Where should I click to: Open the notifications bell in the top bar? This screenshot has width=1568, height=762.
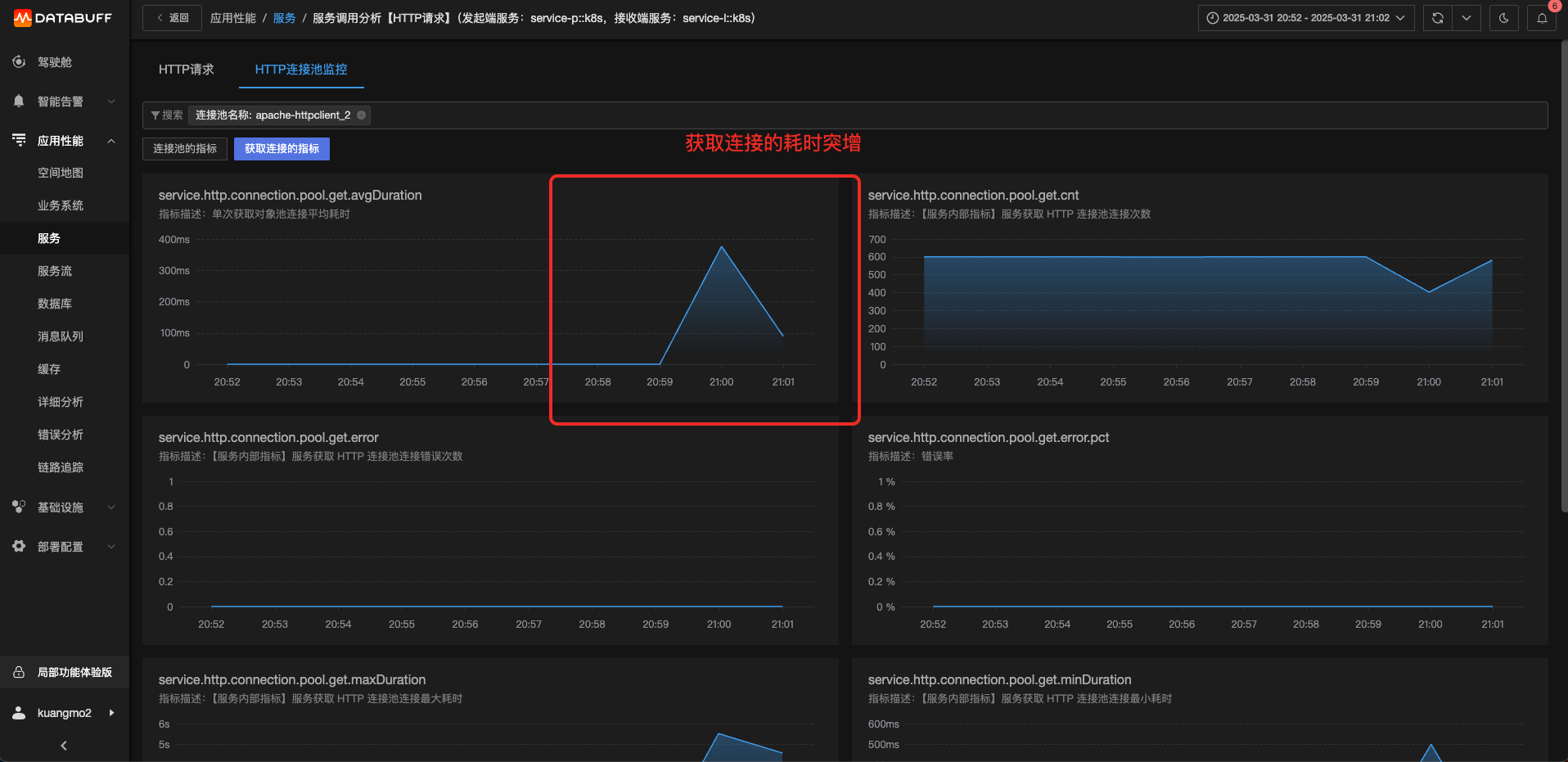tap(1542, 18)
